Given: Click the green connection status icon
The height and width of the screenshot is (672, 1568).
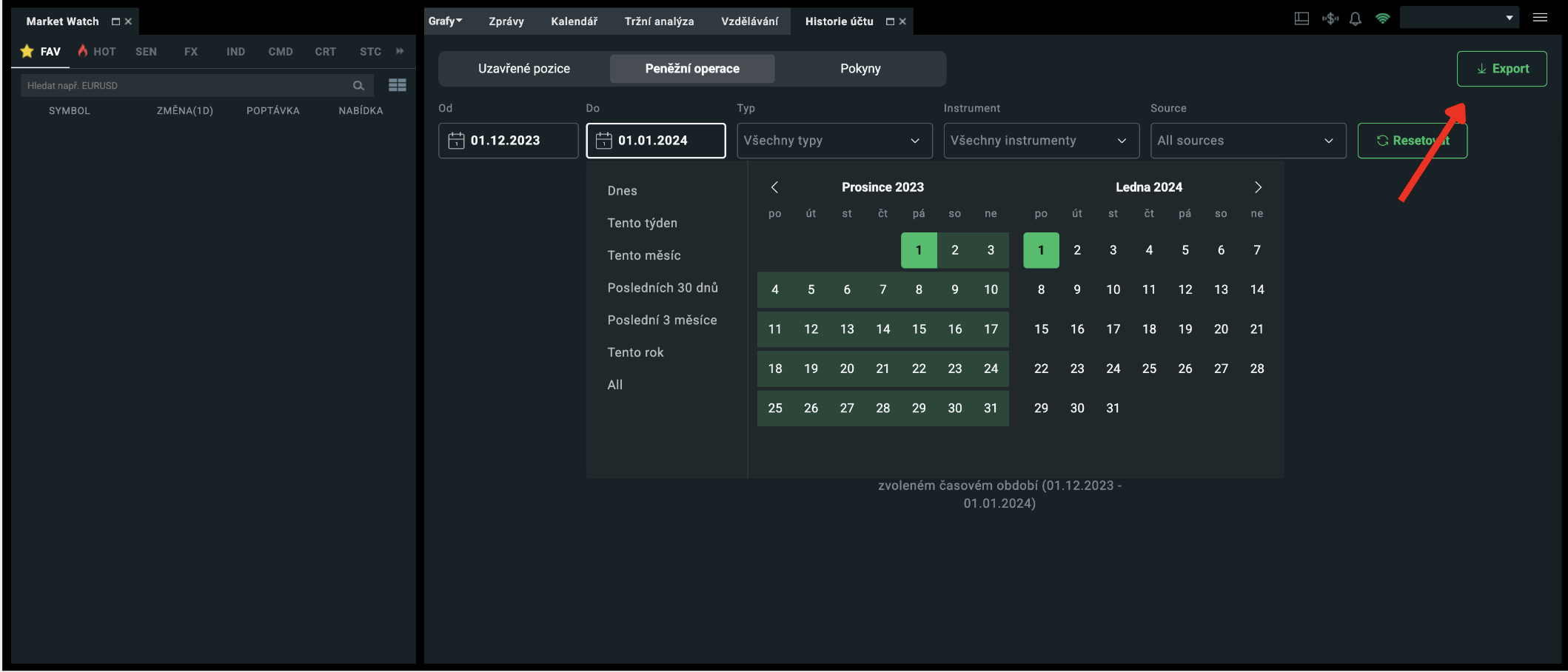Looking at the screenshot, I should click(1382, 19).
